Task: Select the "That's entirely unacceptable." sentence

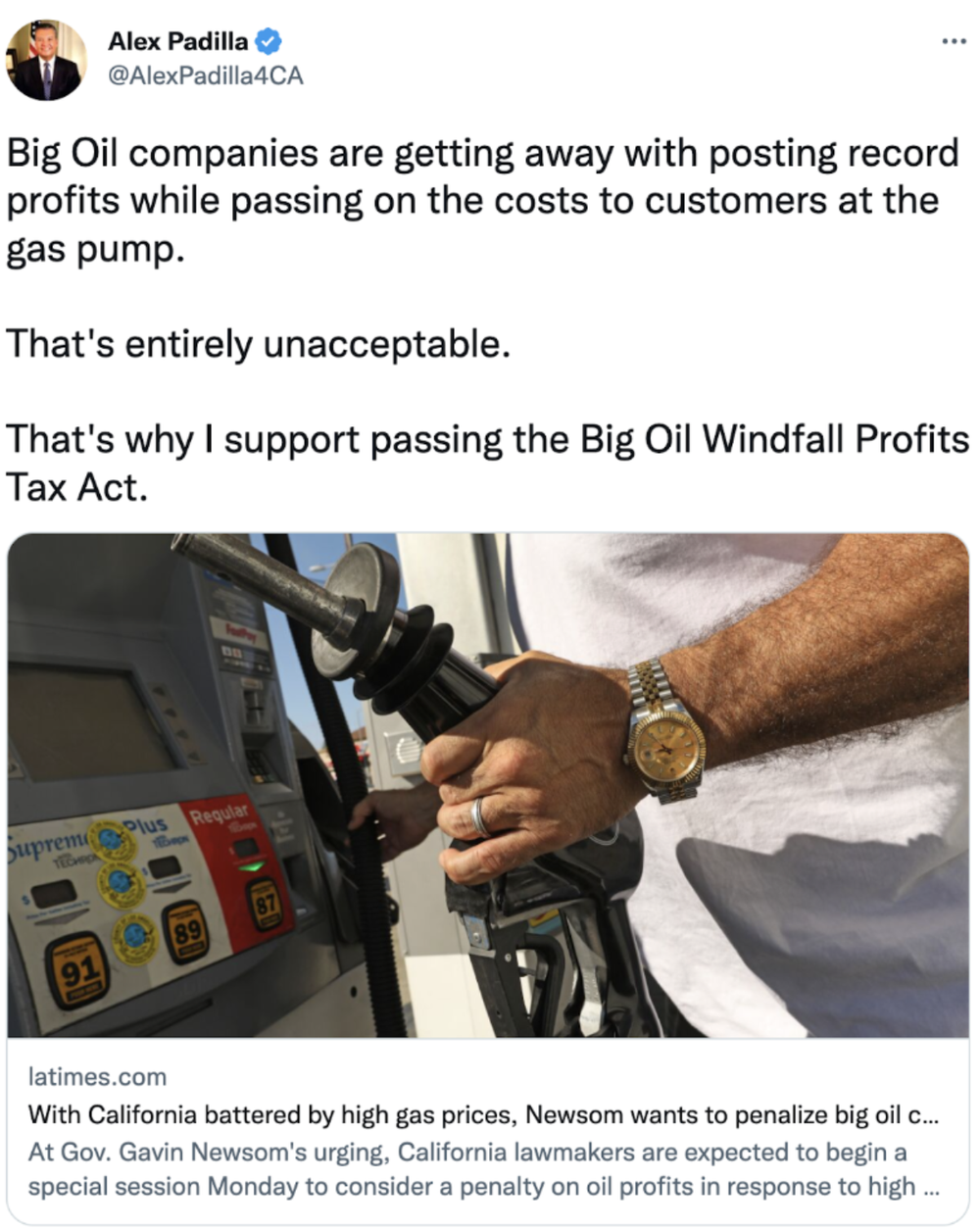Action: coord(259,344)
